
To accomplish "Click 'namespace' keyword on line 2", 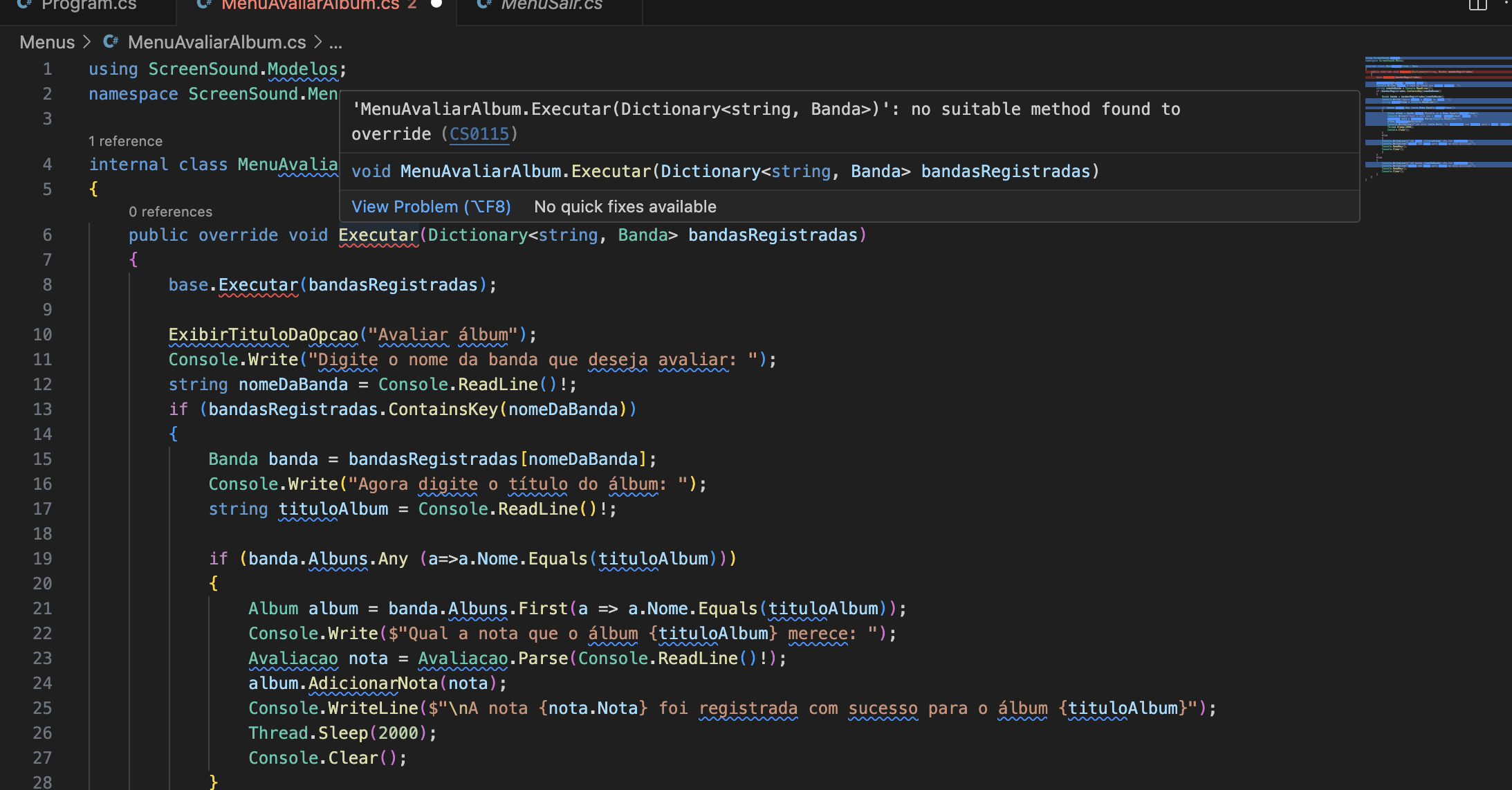I will 133,94.
